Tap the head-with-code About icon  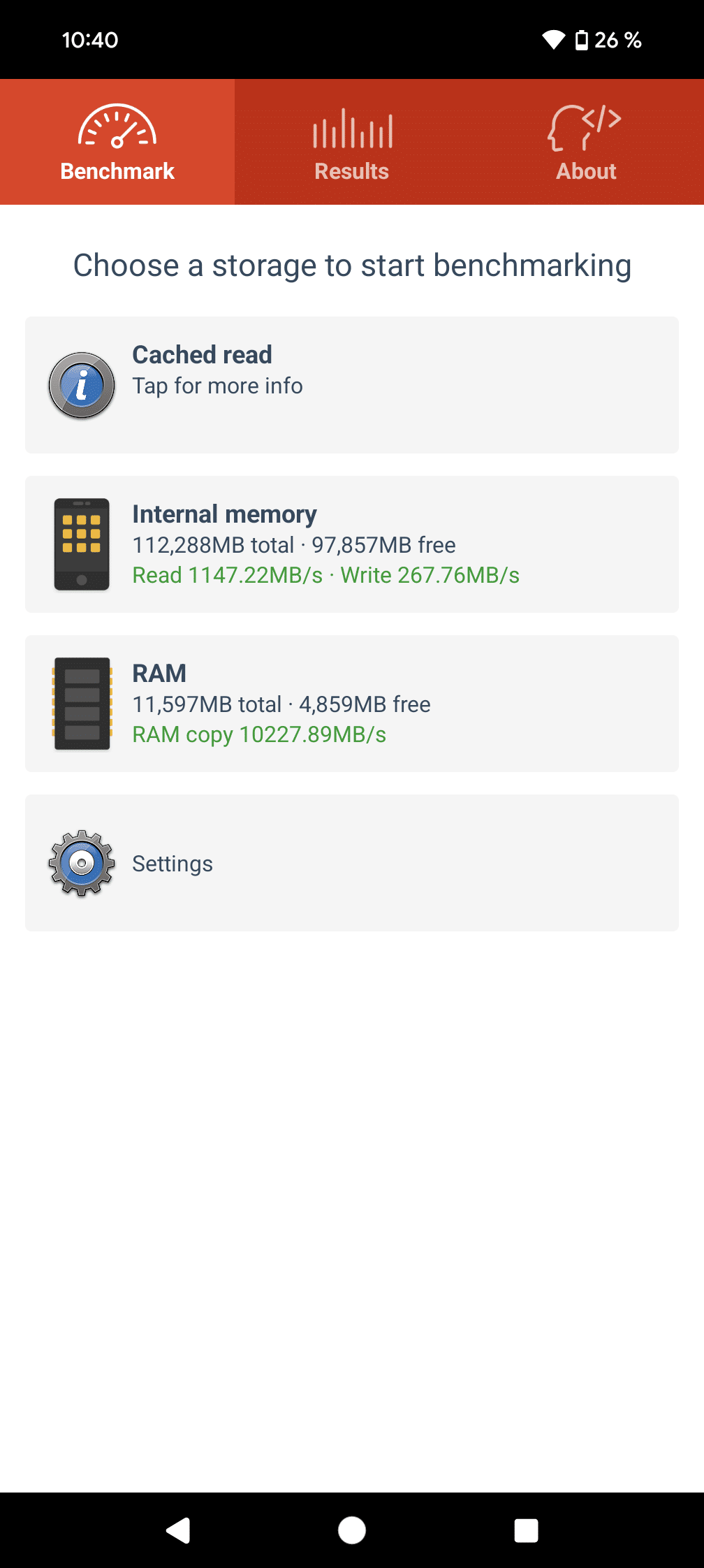(x=585, y=127)
